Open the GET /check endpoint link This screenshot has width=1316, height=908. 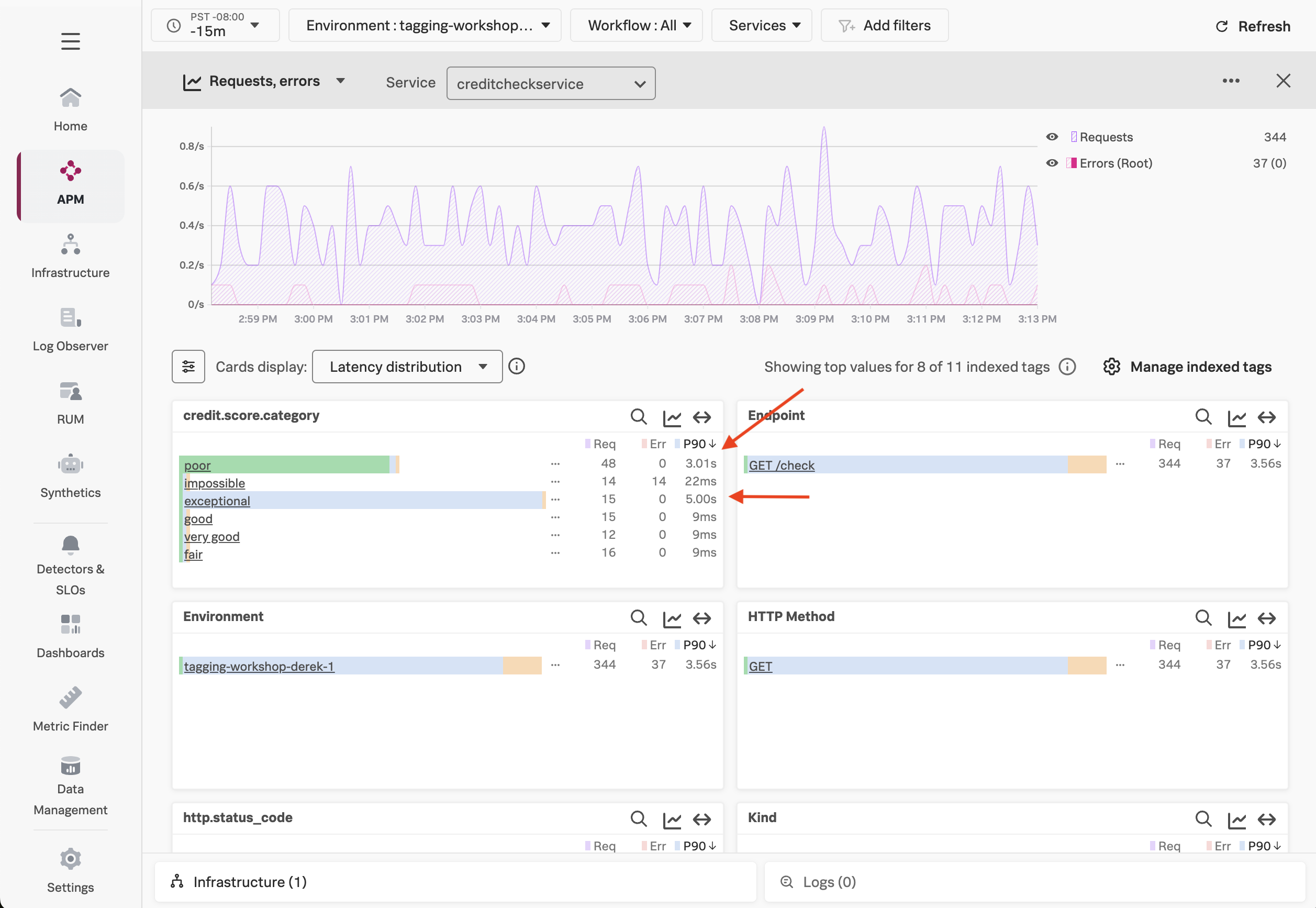click(781, 465)
